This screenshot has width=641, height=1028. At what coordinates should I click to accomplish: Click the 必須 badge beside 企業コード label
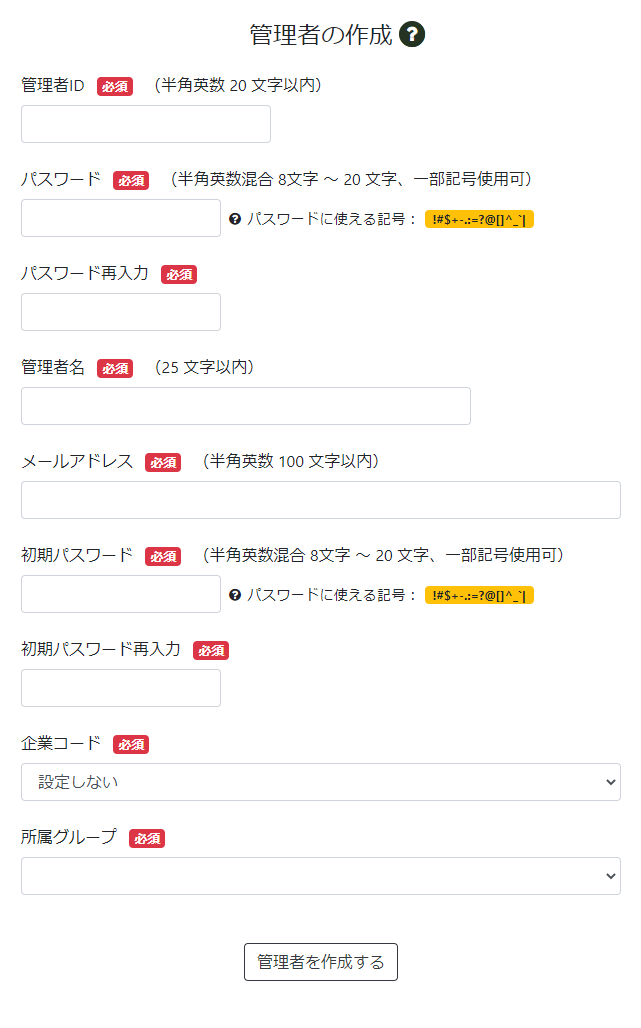[x=131, y=745]
